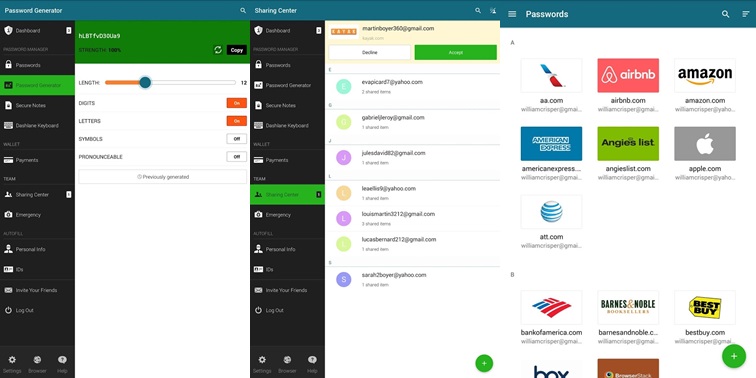
Task: Open contact leaellis9@yahoo.com
Action: 413,193
